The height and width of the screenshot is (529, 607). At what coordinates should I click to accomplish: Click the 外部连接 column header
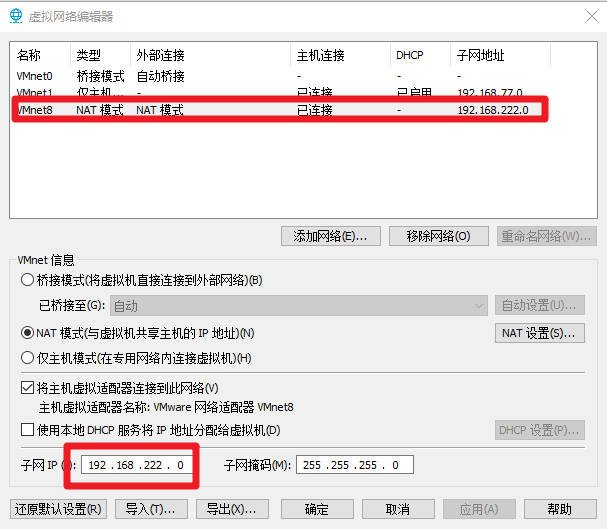[x=210, y=55]
